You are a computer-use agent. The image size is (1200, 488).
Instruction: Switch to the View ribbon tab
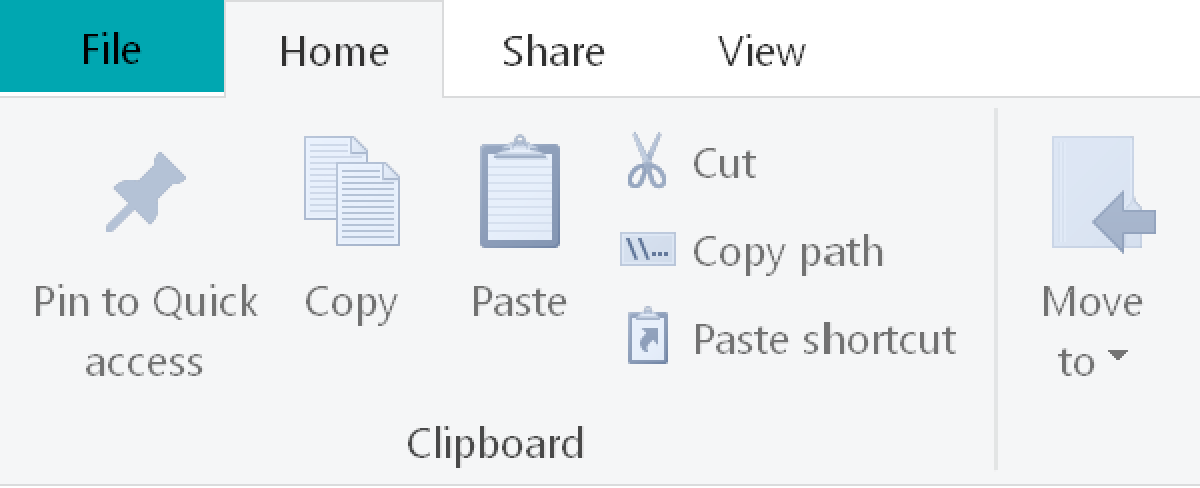pyautogui.click(x=762, y=50)
